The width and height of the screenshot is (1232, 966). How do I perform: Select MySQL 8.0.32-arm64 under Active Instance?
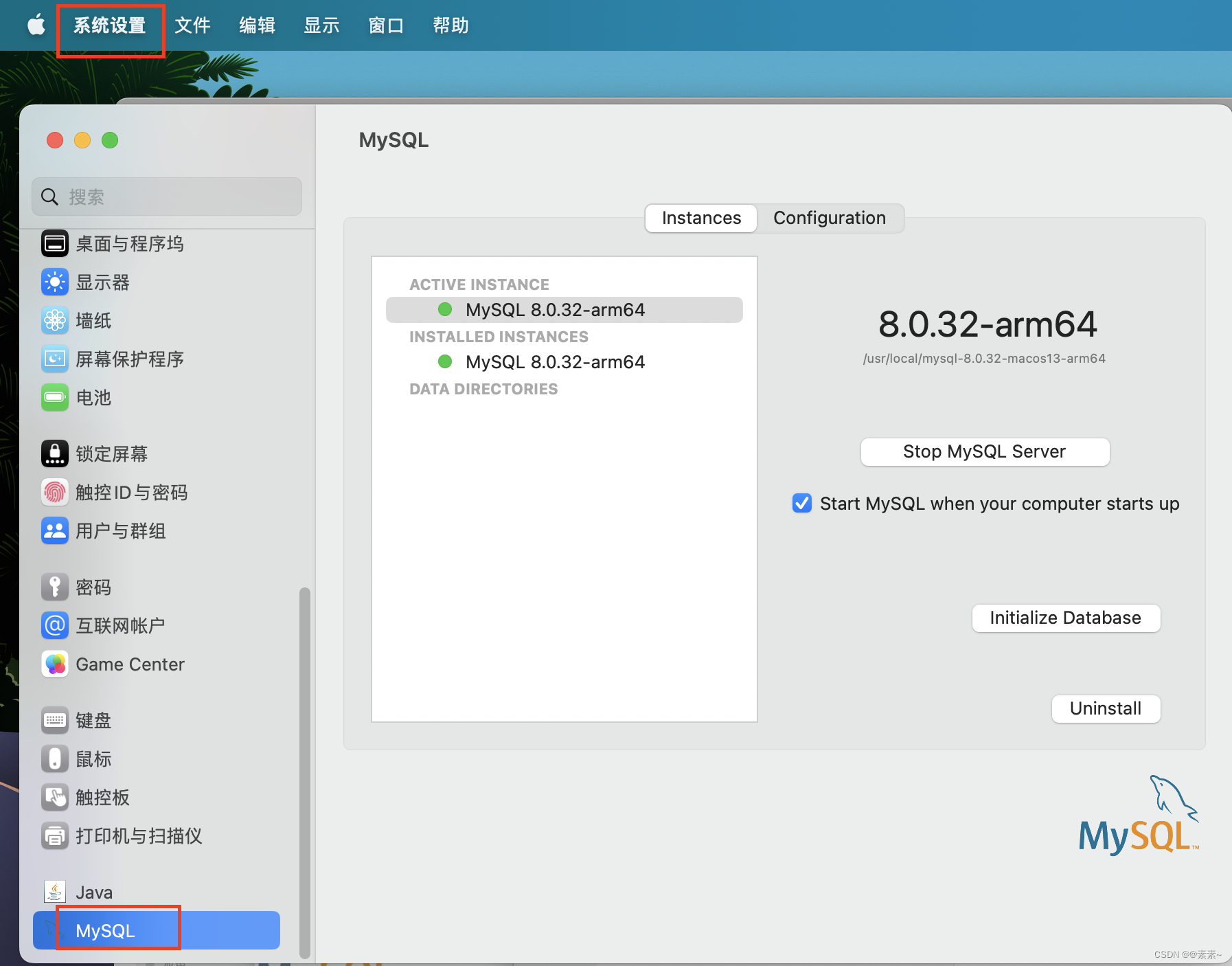click(564, 309)
